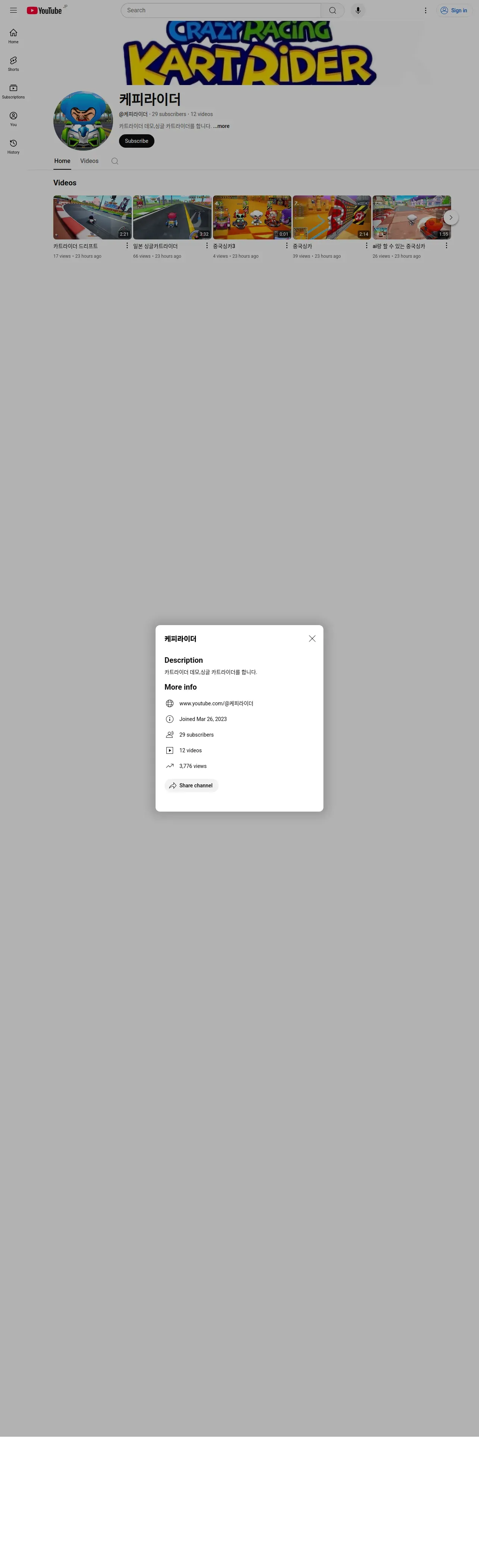Show next videos with carousel arrow
Screen dimensions: 479x1568
point(450,217)
